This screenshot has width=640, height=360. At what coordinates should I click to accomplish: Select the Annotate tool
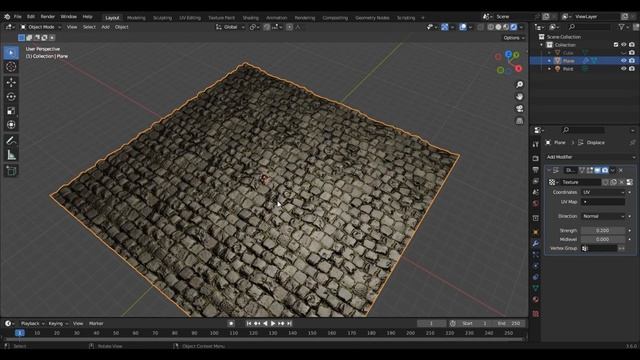tap(11, 141)
